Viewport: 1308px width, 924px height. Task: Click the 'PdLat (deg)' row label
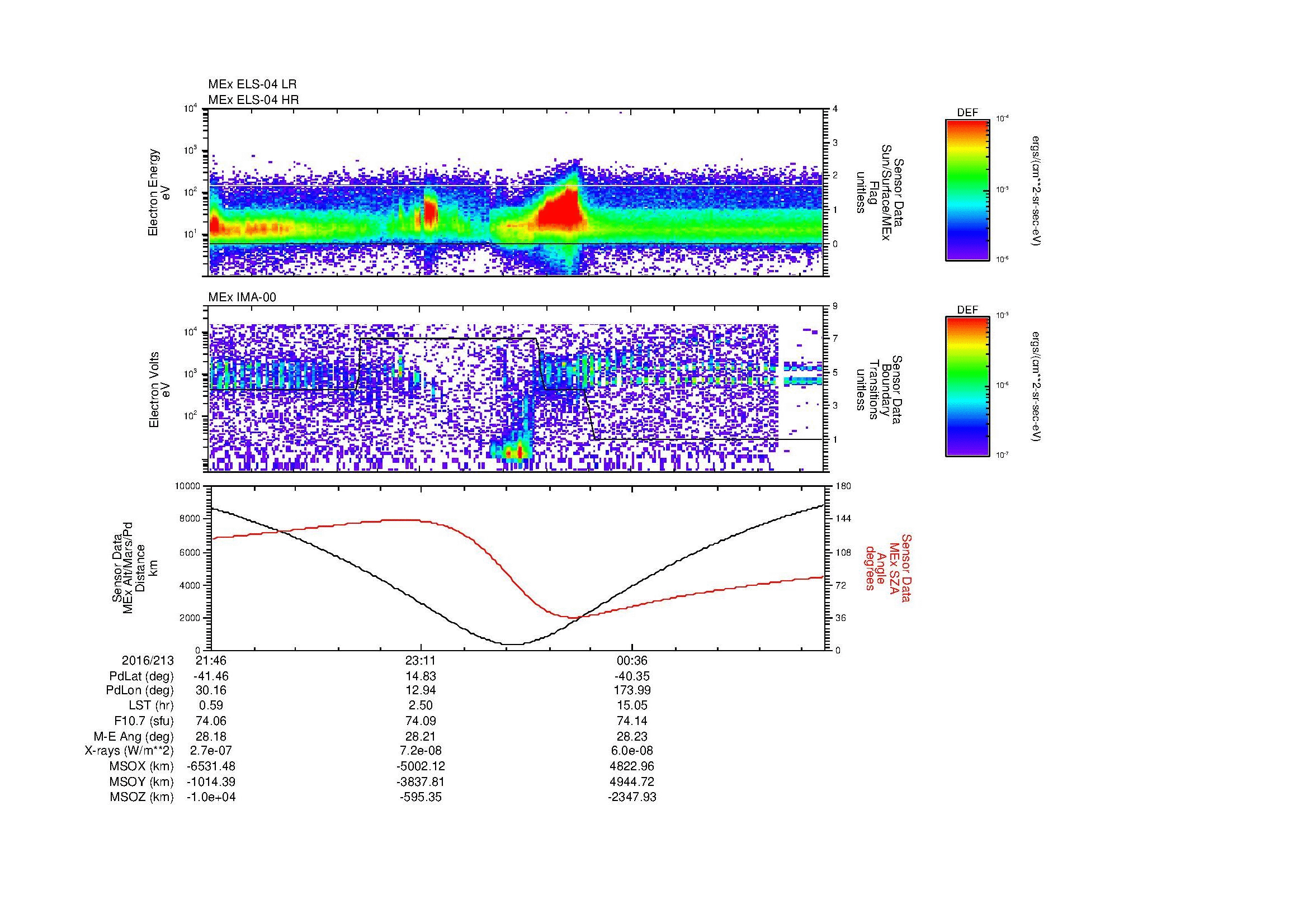pos(141,676)
